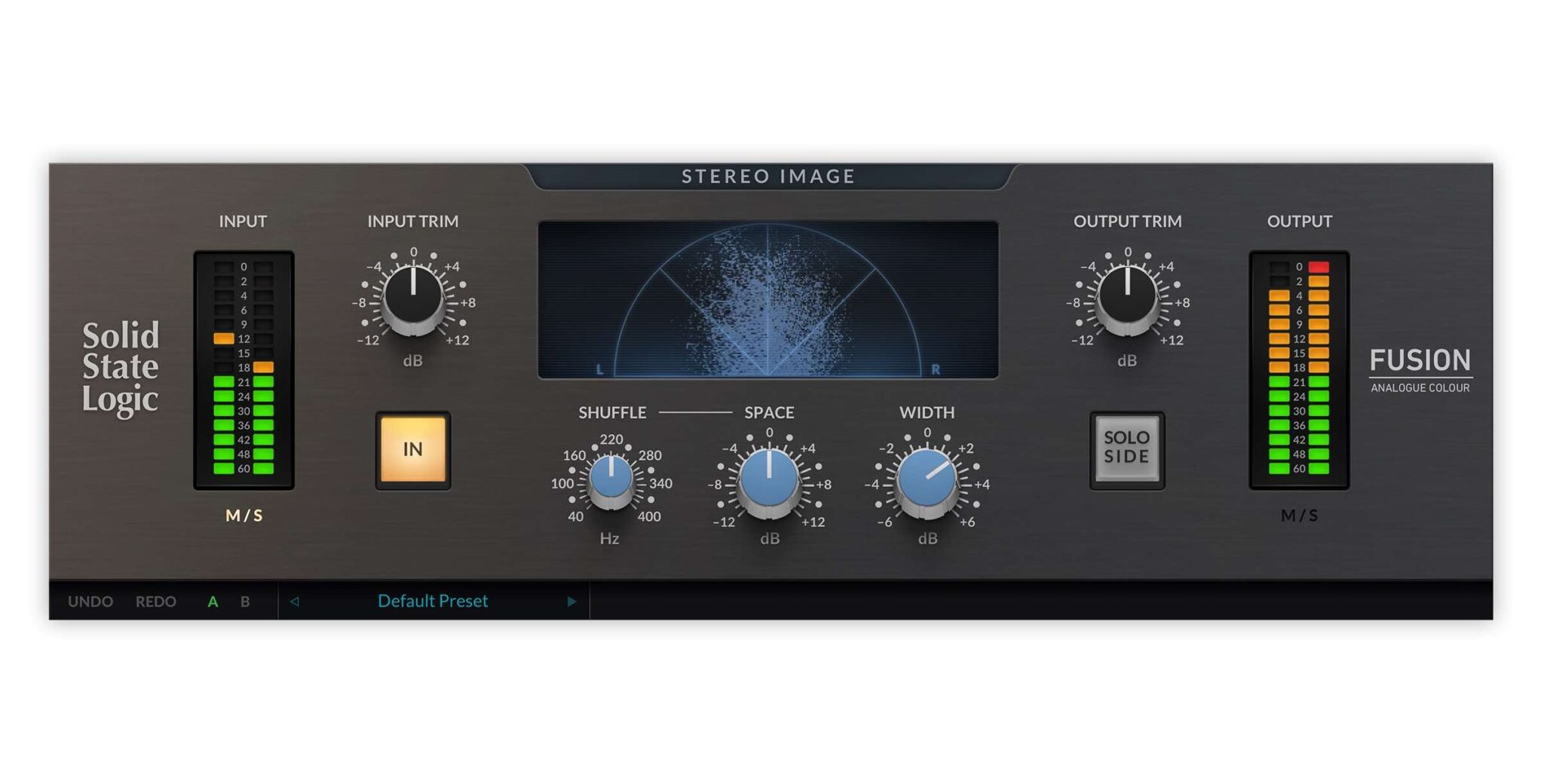Click the Output level meter
The image size is (1544, 784).
pos(1299,369)
